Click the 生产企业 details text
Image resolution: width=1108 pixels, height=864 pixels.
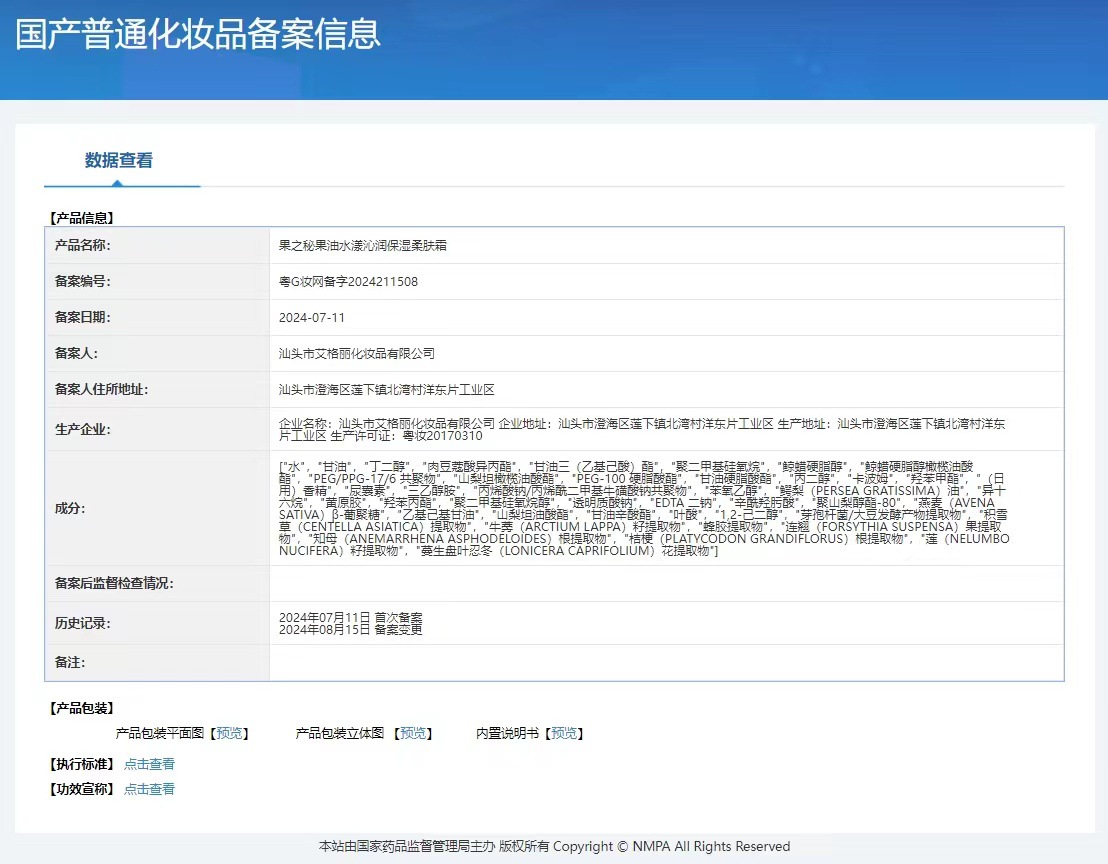coord(642,430)
